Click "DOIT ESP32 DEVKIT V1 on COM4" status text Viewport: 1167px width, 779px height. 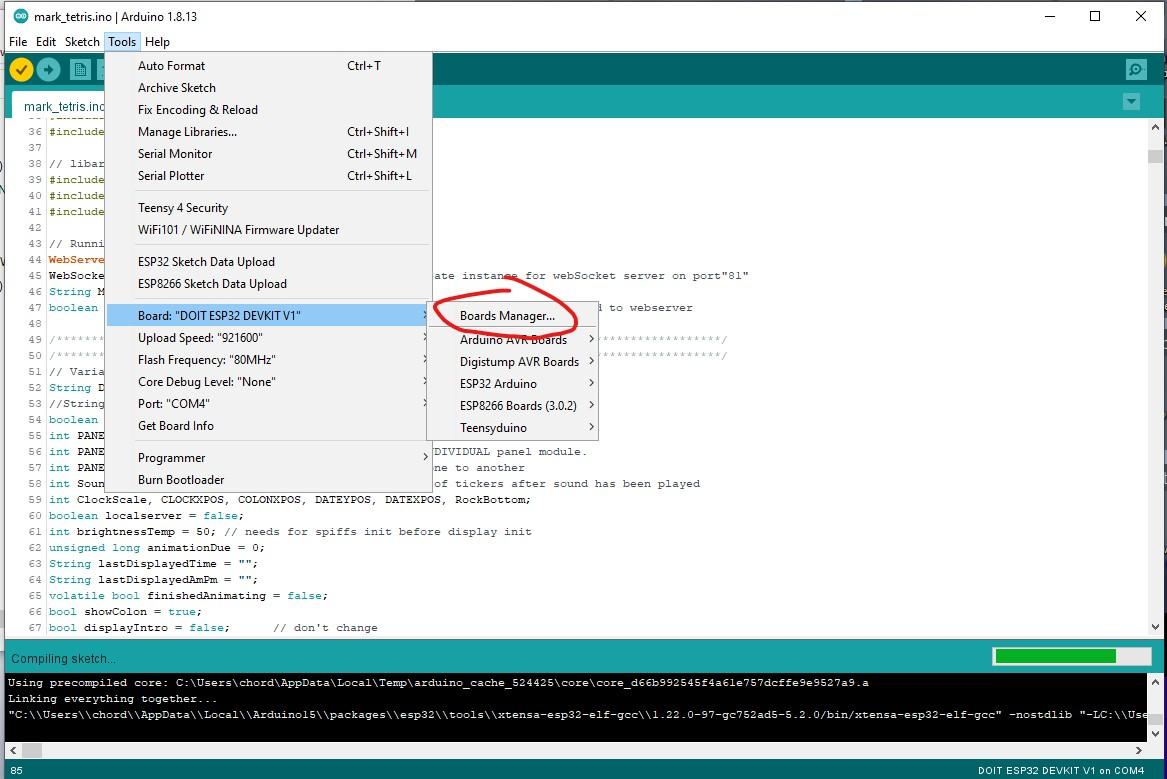coord(1061,771)
